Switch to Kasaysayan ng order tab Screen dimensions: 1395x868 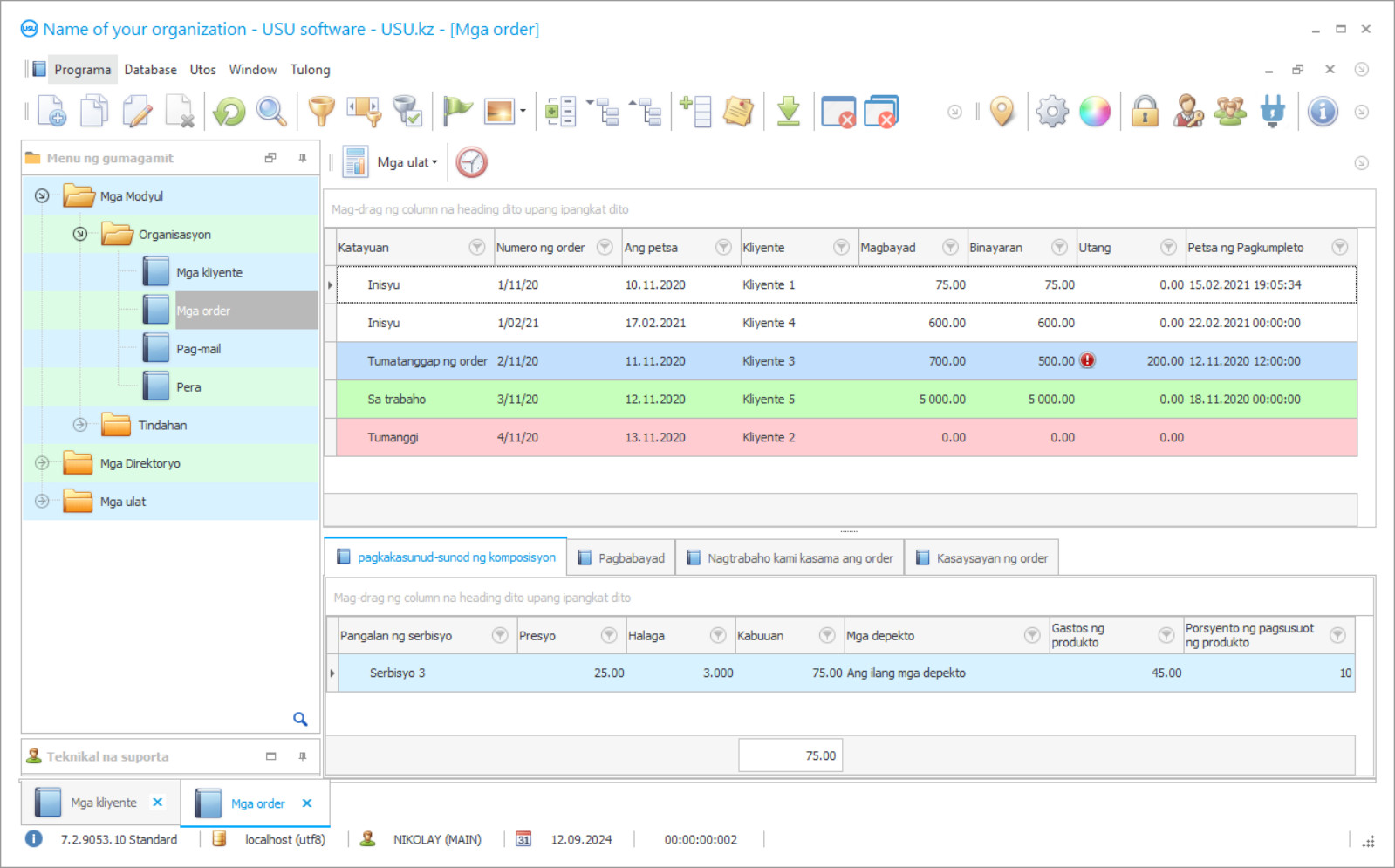[982, 558]
